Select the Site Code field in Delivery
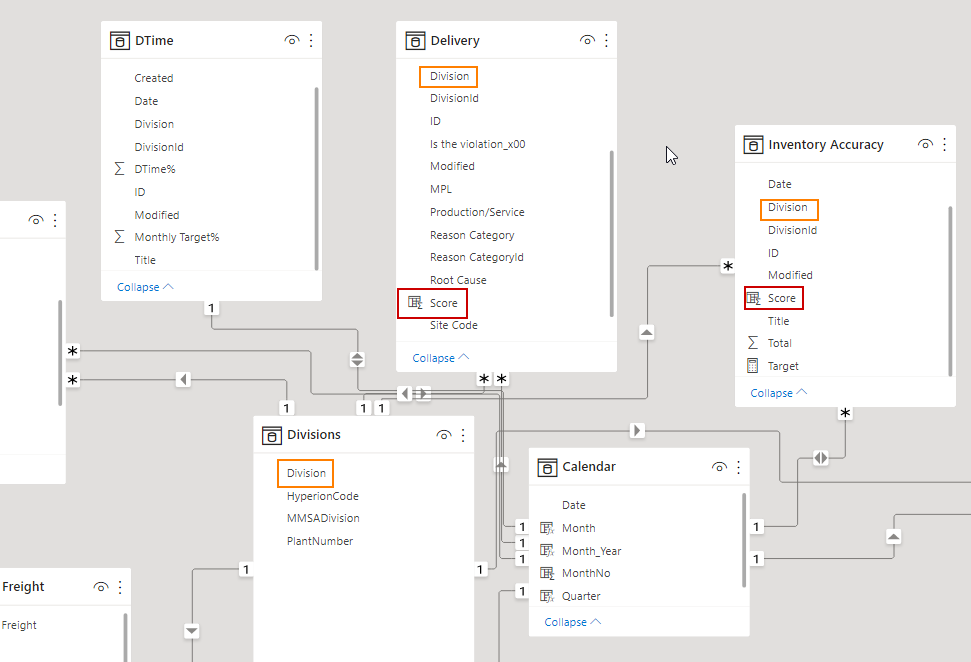Viewport: 971px width, 662px height. (x=454, y=325)
